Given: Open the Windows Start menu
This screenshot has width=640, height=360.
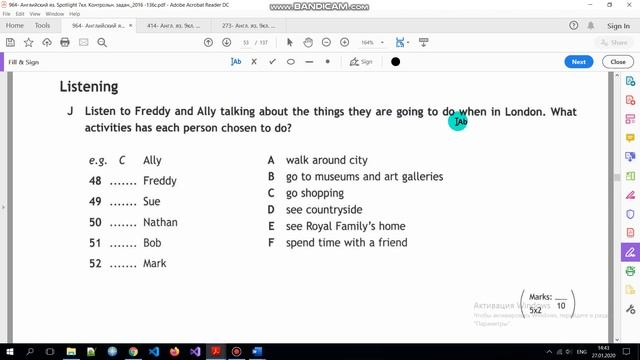Looking at the screenshot, I should (9, 351).
